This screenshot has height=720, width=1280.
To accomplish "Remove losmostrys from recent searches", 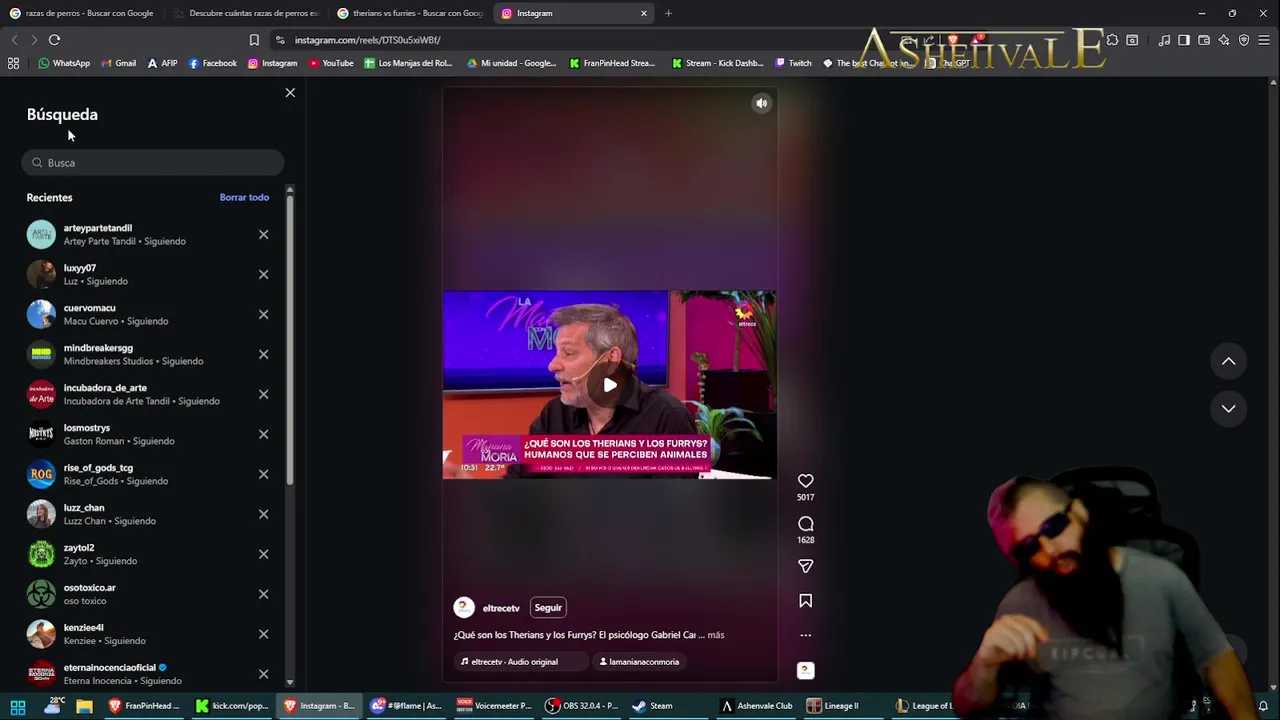I will pos(264,435).
